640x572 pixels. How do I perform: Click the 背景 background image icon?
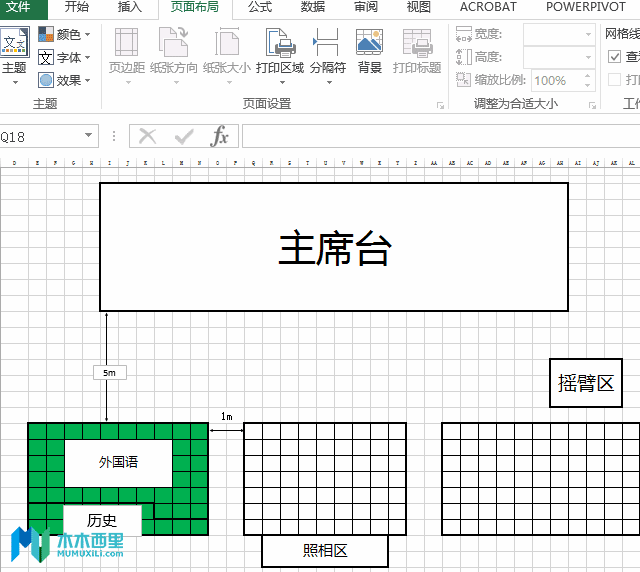tap(369, 51)
